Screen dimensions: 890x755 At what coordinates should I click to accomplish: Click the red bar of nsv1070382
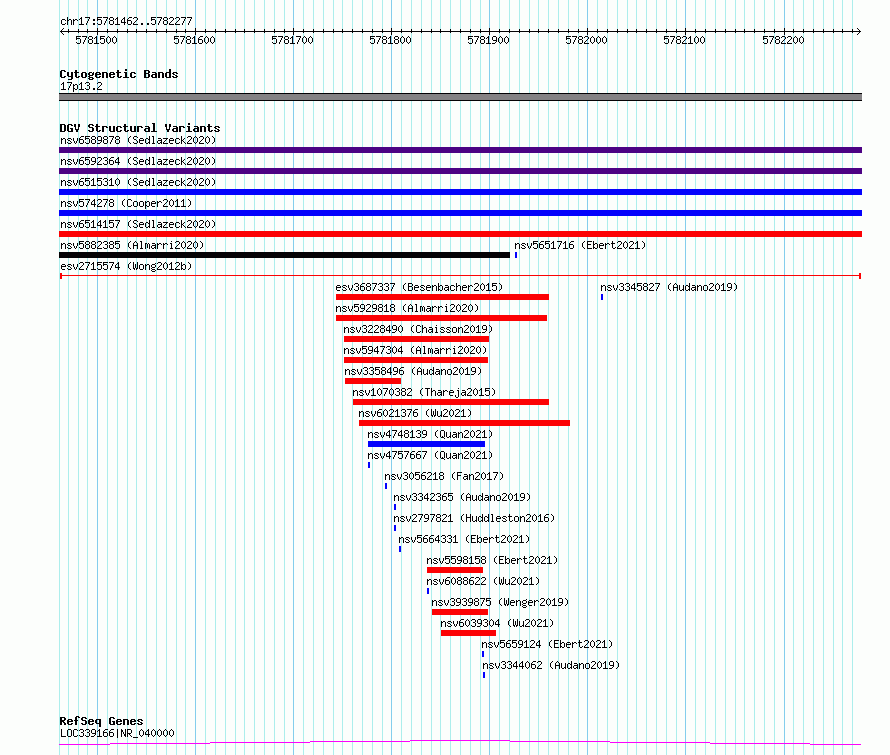(x=451, y=402)
